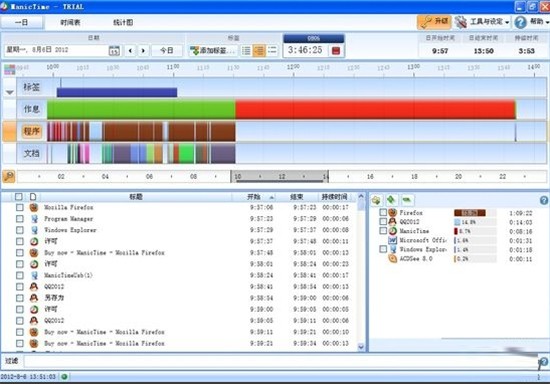550x384 pixels.
Task: Click first toolbar icon in summary panel
Action: pos(376,200)
